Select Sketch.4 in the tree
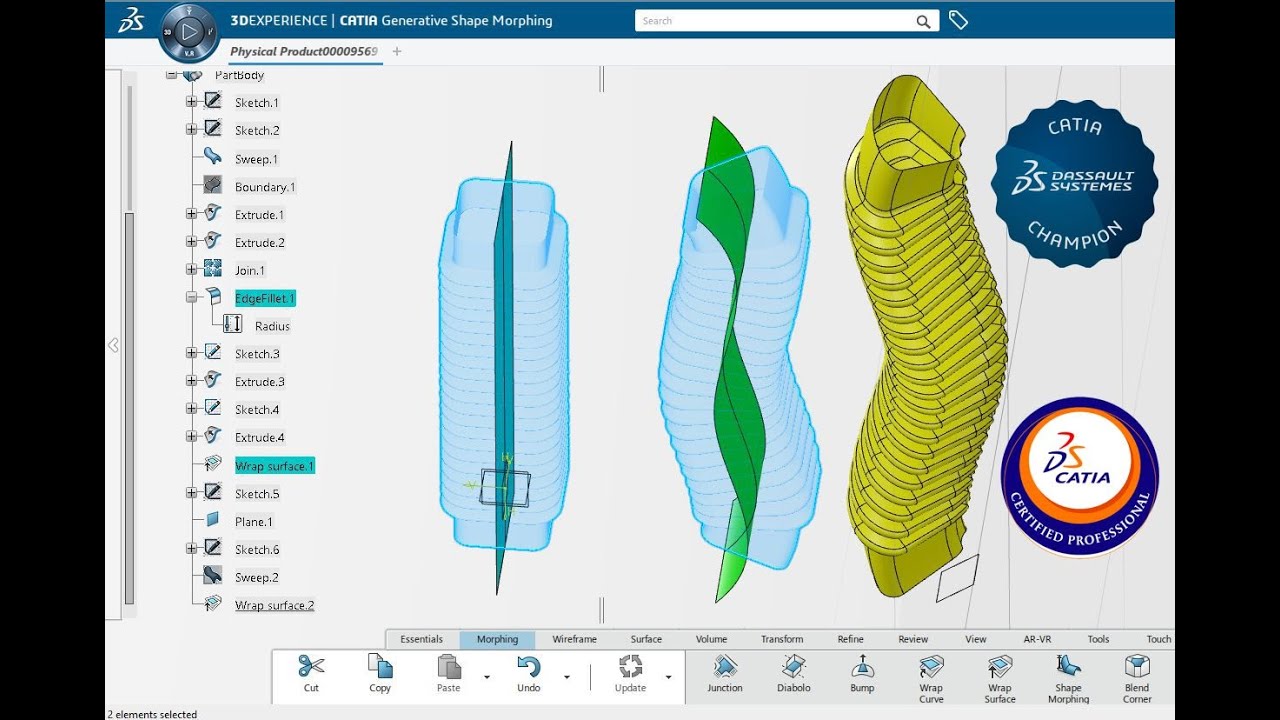This screenshot has width=1280, height=720. coord(257,410)
